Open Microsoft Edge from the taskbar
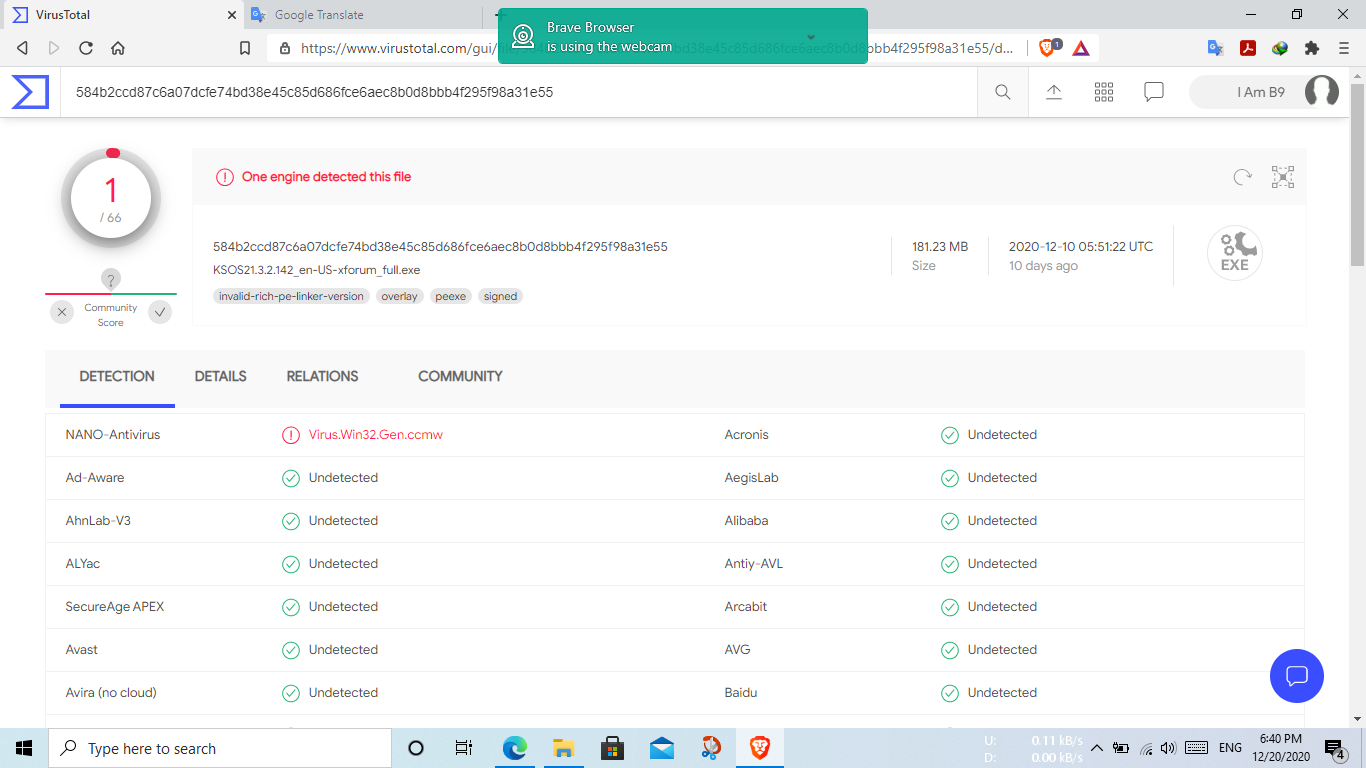This screenshot has width=1366, height=768. coord(514,748)
